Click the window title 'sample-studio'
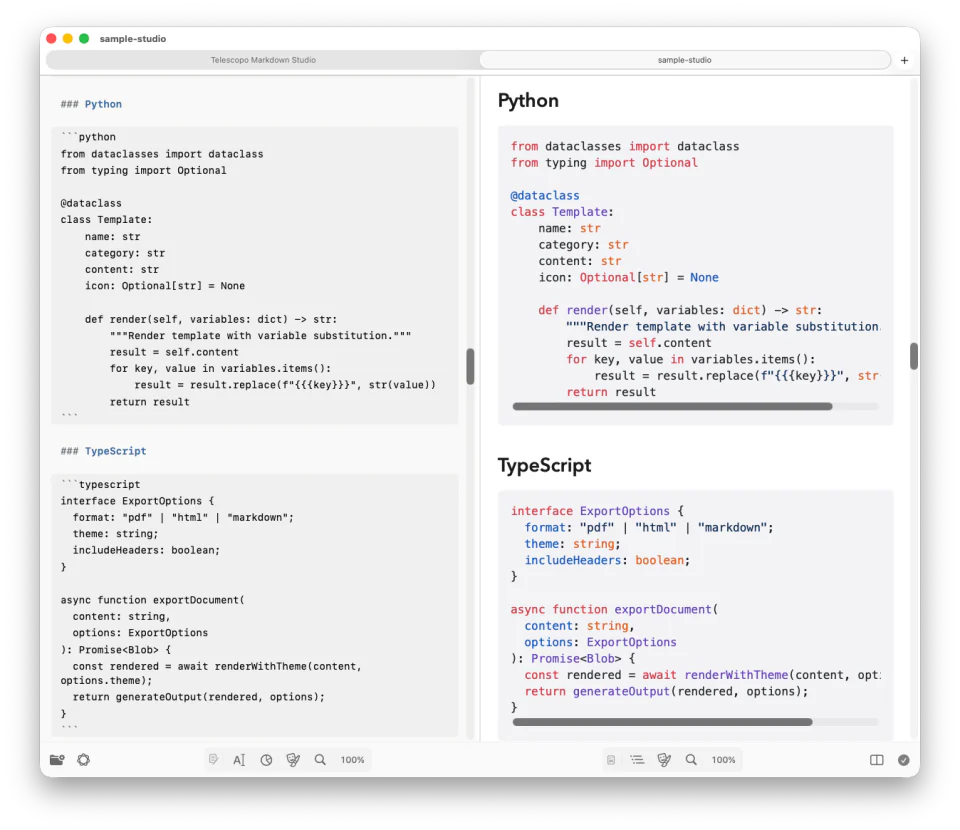This screenshot has width=960, height=830. click(x=133, y=39)
